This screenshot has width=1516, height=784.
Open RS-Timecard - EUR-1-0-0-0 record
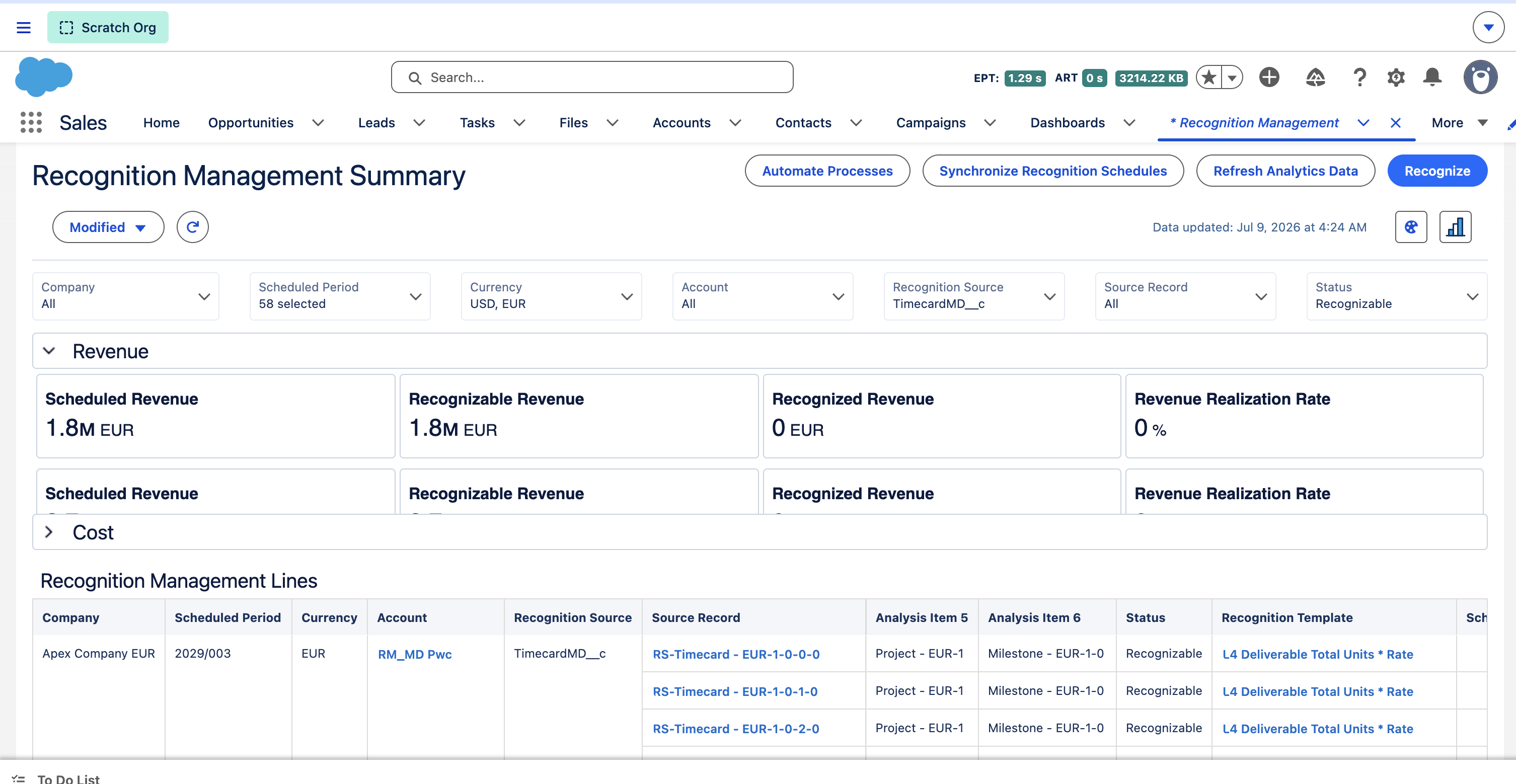(736, 654)
